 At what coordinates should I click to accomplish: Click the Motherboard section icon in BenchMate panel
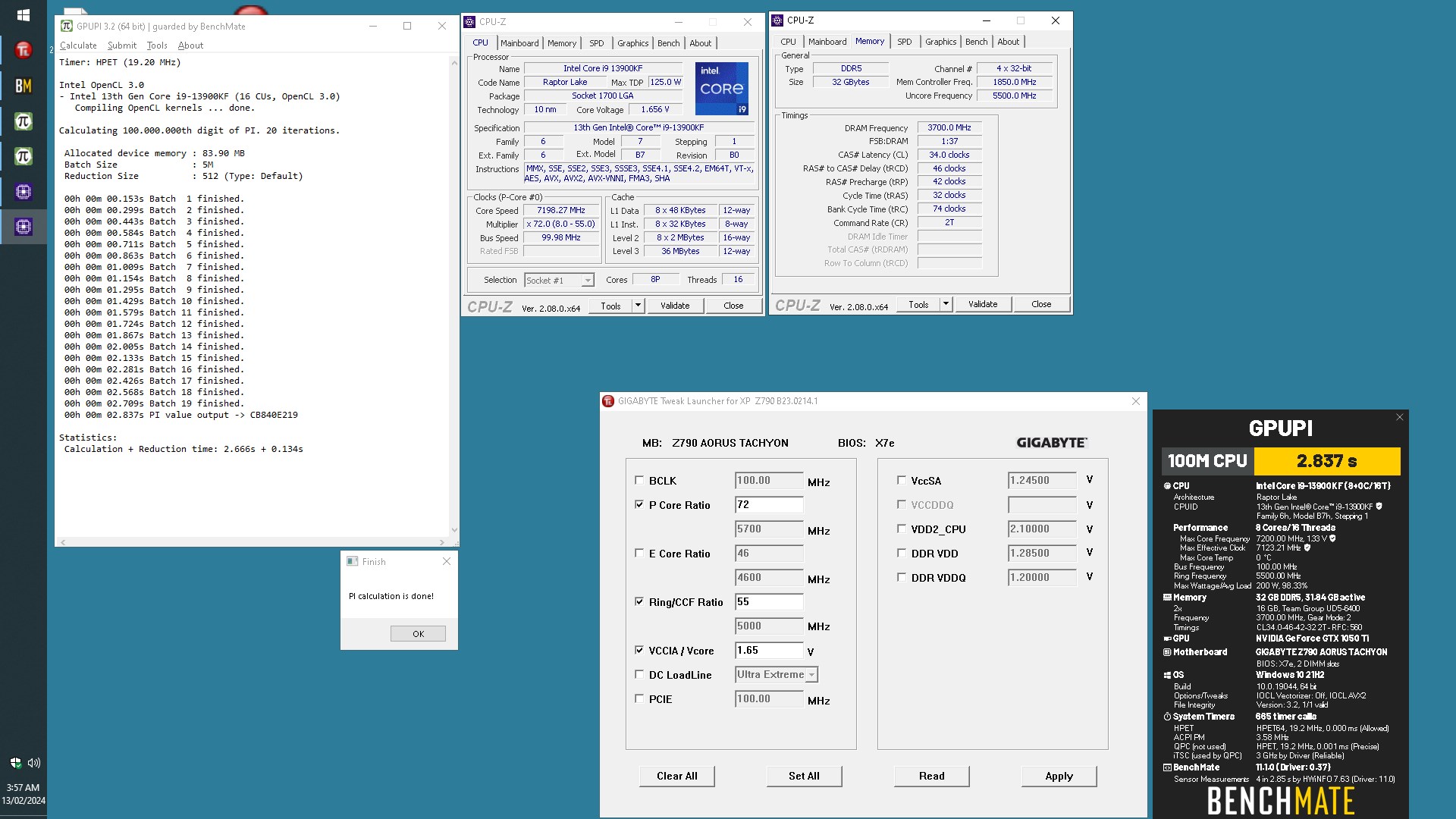point(1168,652)
